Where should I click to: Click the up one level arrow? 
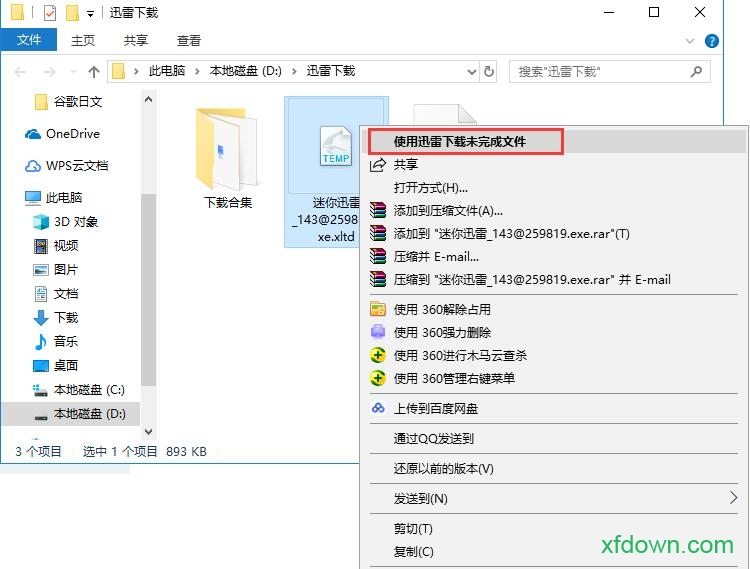94,72
